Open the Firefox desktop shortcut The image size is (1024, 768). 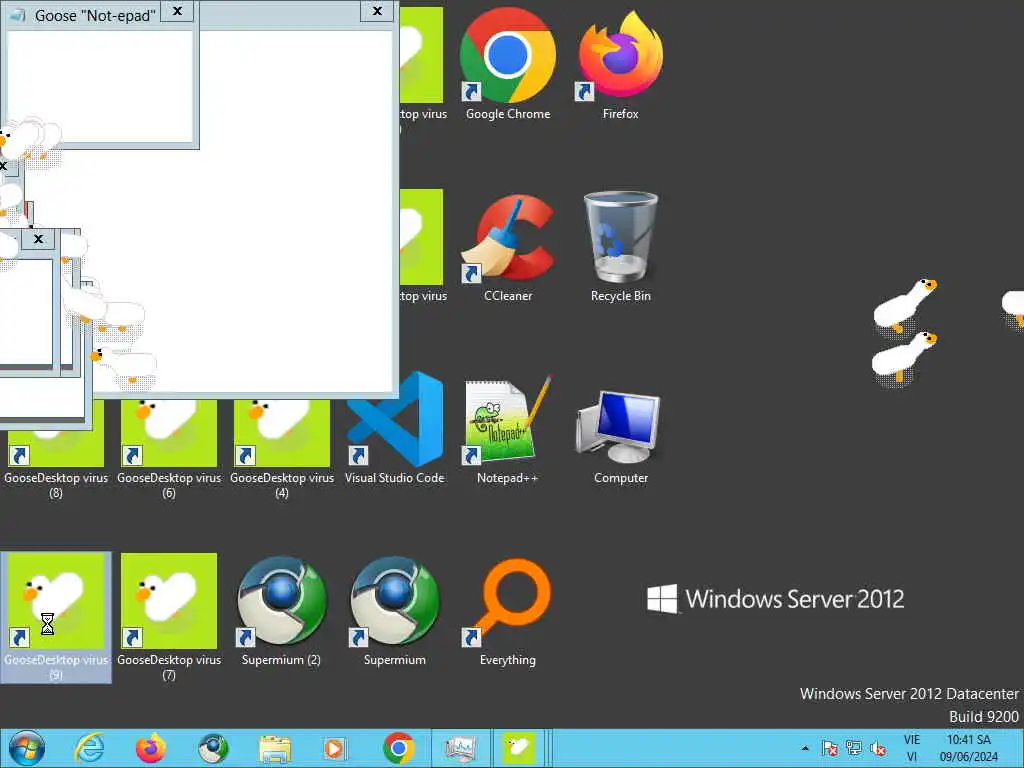click(x=620, y=64)
